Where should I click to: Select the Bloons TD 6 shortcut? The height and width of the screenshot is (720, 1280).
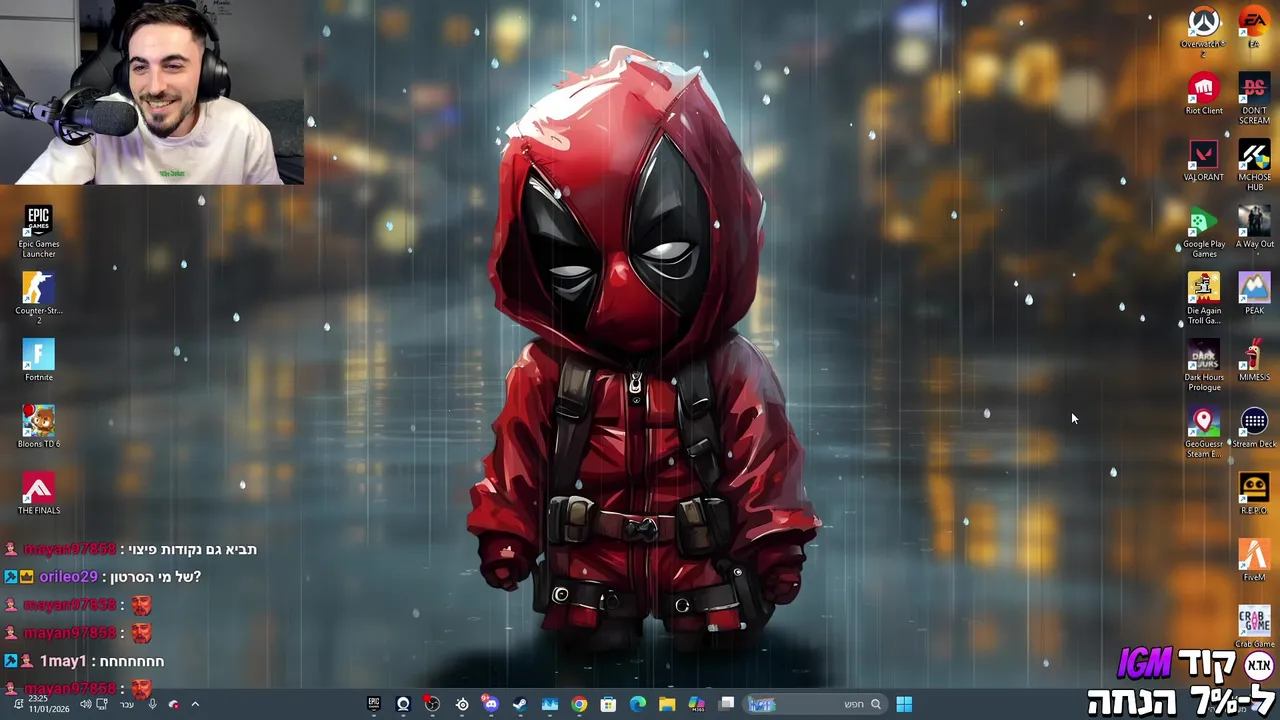(x=39, y=427)
